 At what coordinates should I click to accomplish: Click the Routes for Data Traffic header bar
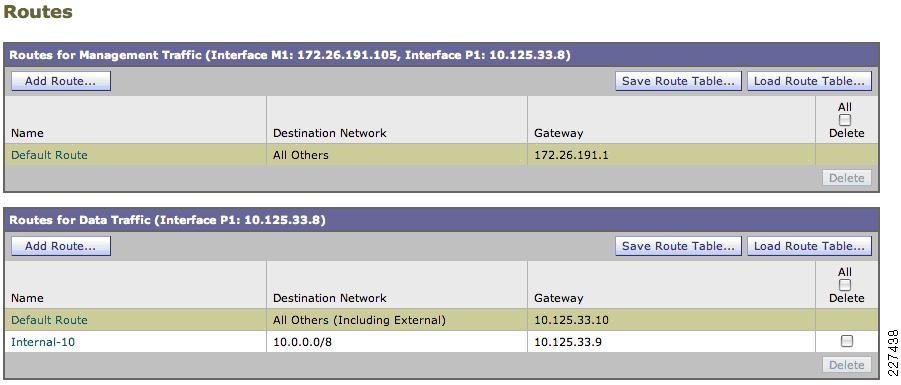441,220
